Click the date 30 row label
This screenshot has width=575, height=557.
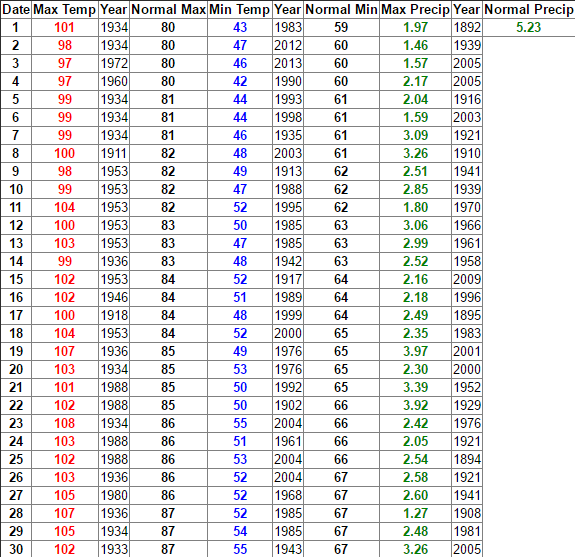coord(16,549)
